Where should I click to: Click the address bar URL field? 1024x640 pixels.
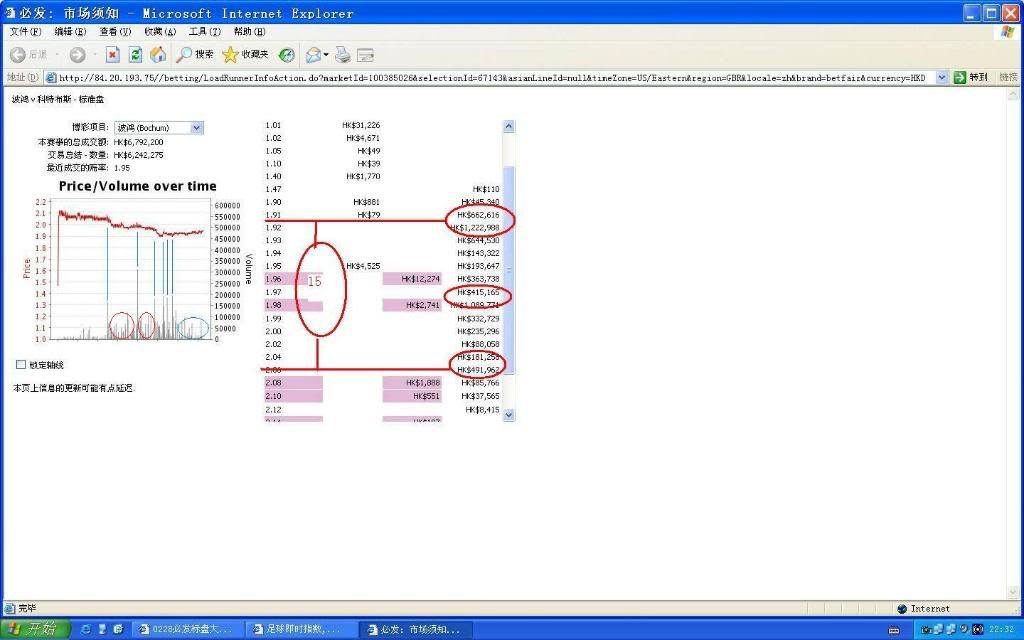click(x=490, y=77)
